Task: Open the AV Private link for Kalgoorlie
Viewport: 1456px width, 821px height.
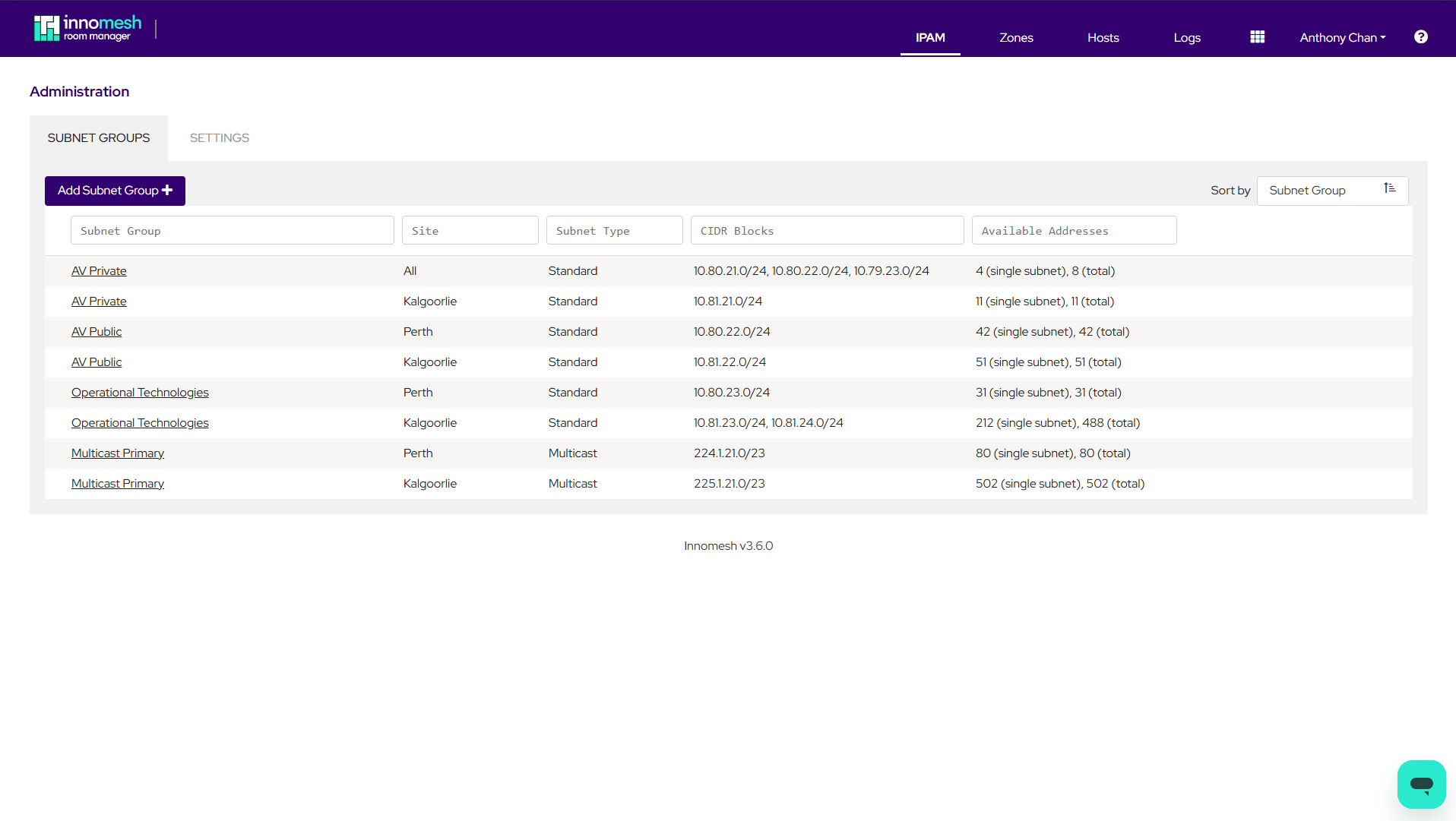Action: (99, 301)
